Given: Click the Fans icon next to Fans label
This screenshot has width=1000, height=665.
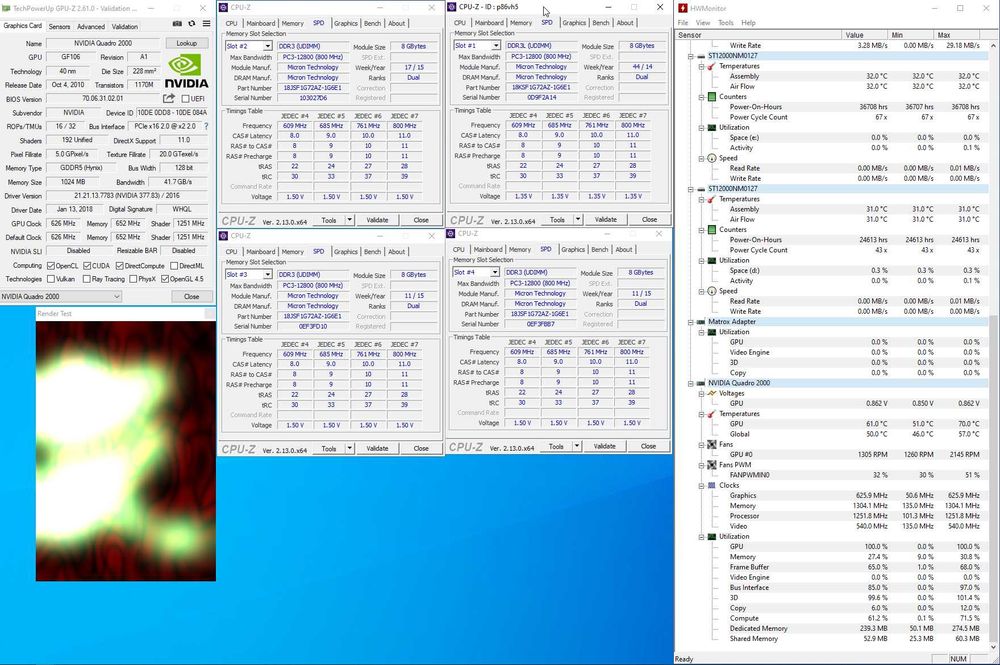Looking at the screenshot, I should tap(712, 444).
